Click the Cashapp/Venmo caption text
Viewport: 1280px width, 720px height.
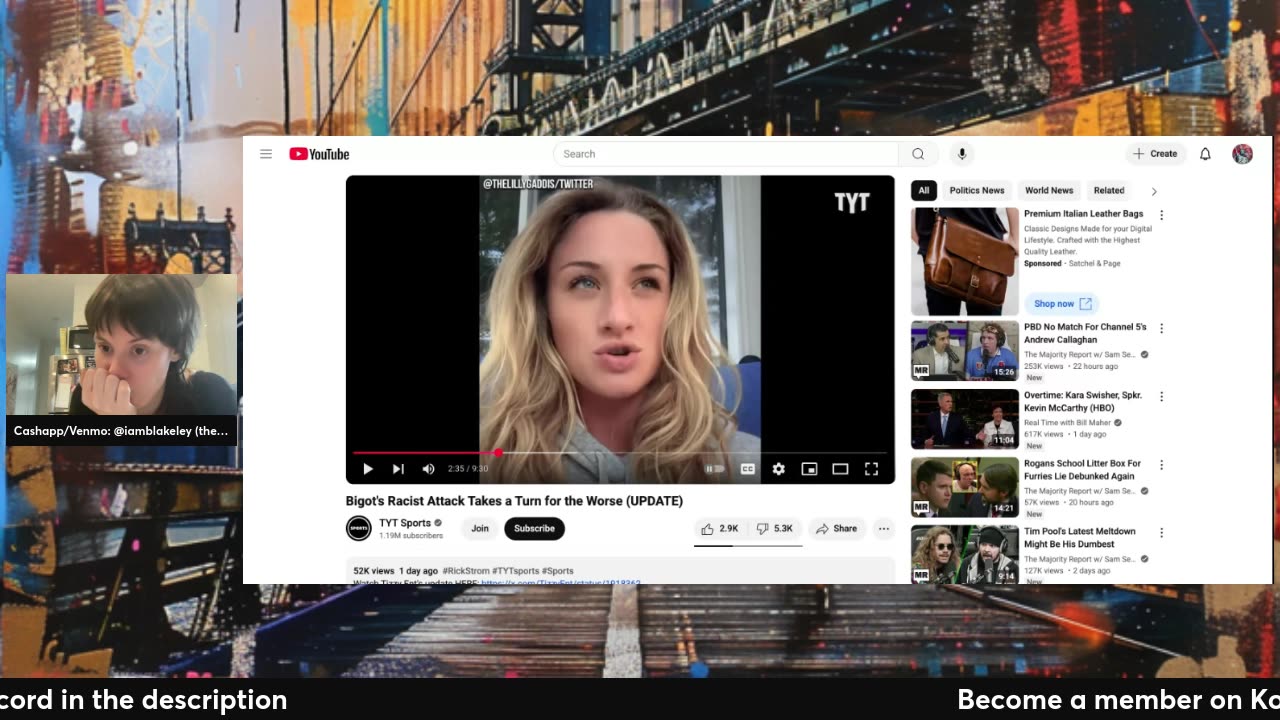pyautogui.click(x=121, y=431)
